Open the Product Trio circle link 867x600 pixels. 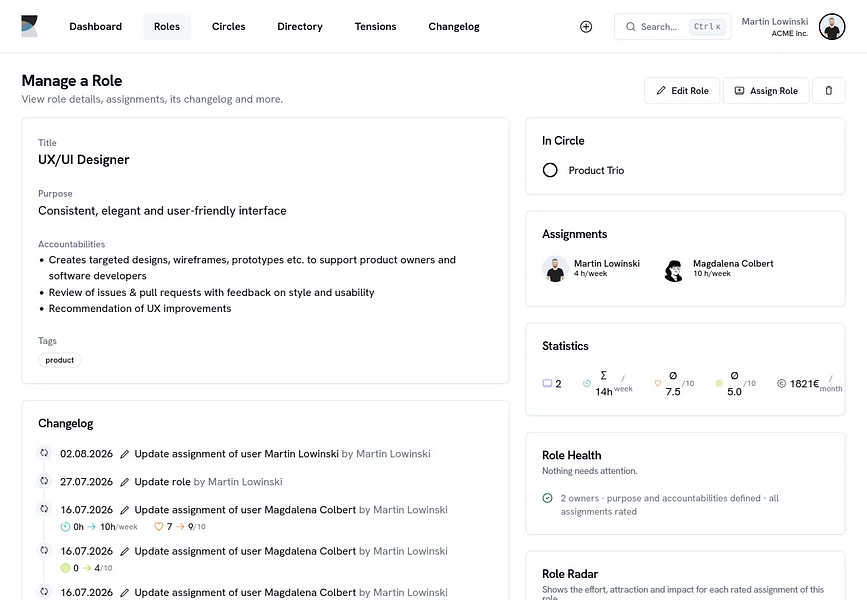click(596, 170)
